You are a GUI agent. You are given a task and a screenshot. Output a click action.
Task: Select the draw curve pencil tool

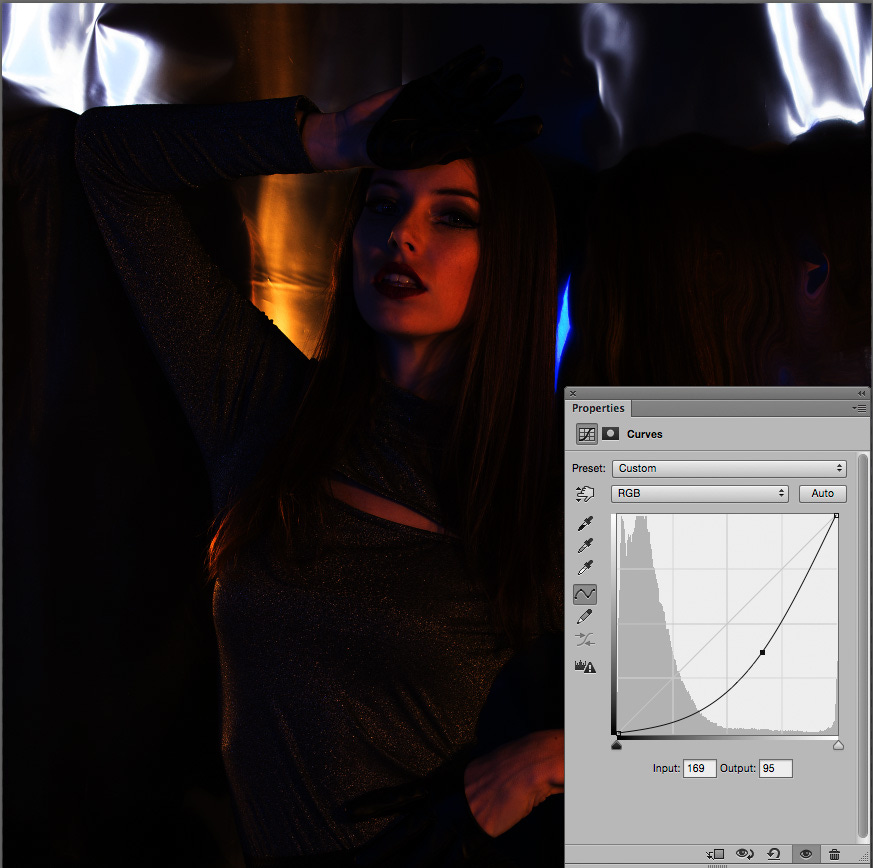pos(585,616)
